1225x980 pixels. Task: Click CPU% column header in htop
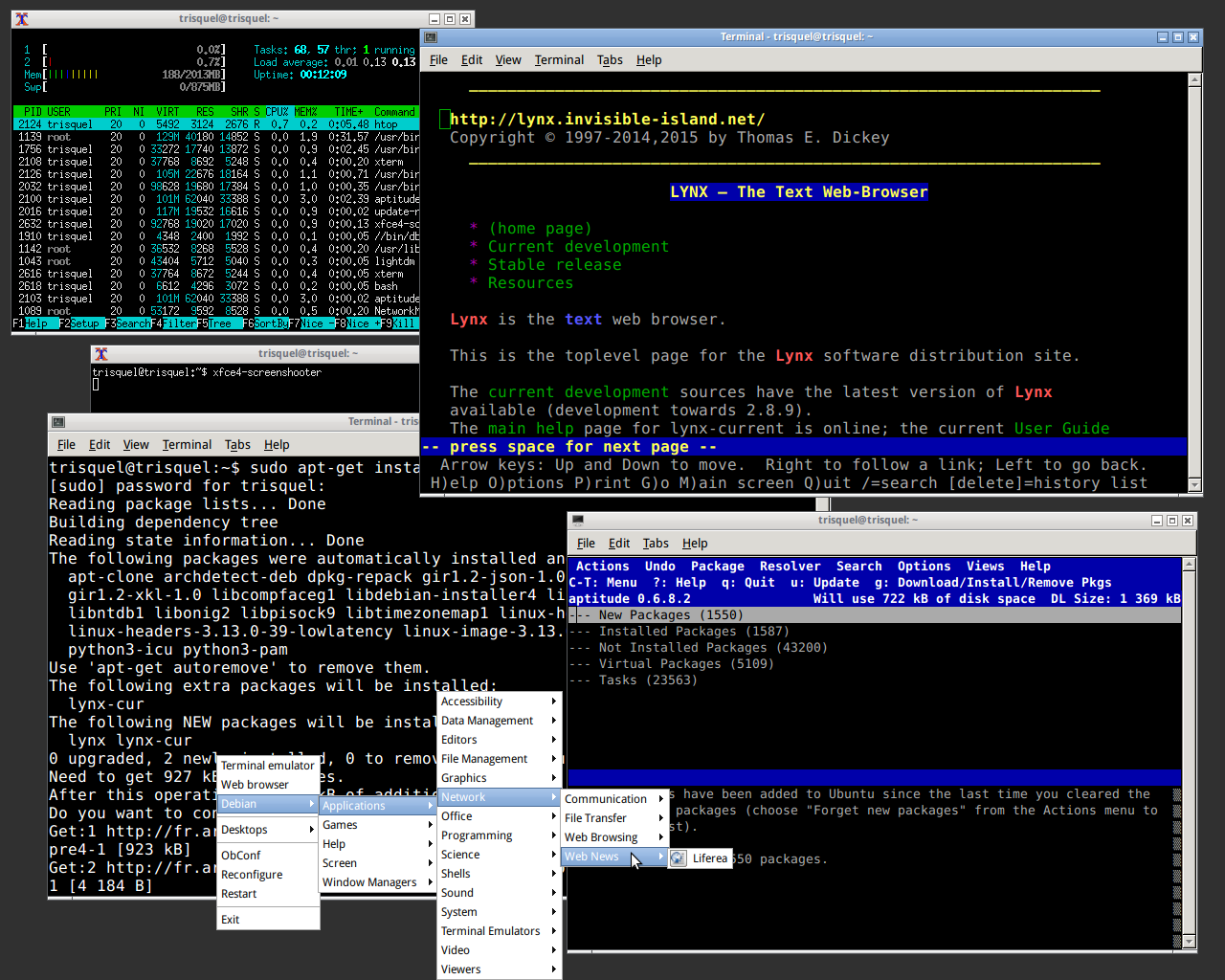(x=277, y=112)
